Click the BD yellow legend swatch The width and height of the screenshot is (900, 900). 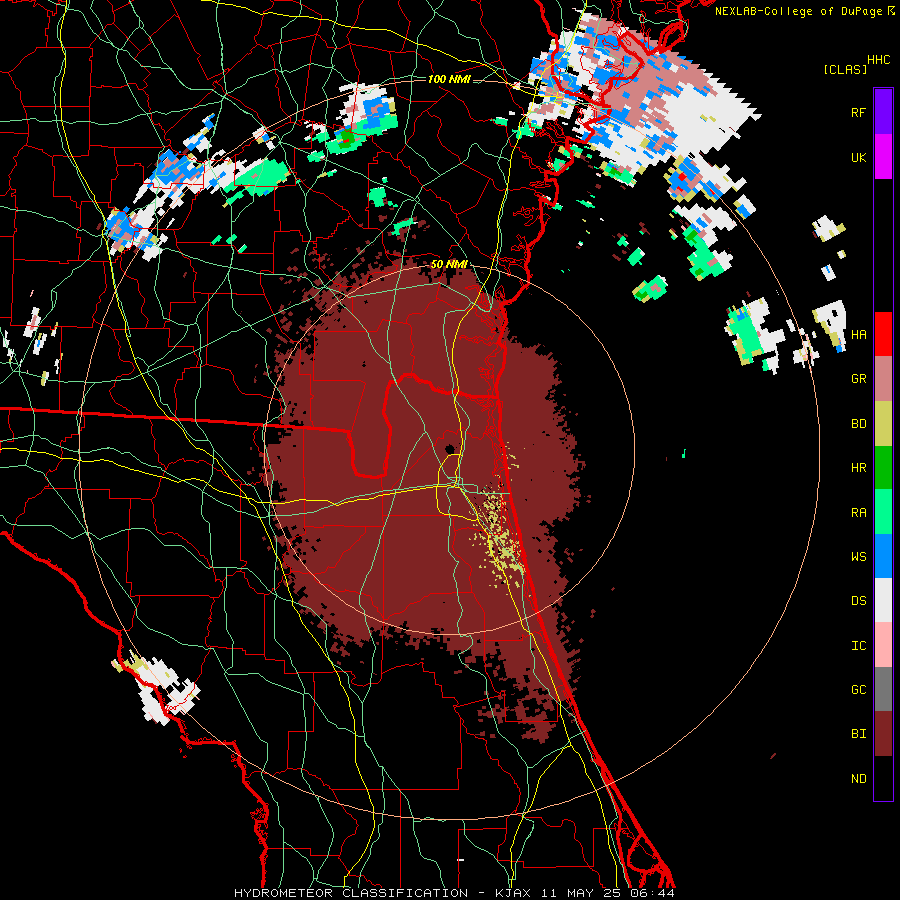pos(883,424)
